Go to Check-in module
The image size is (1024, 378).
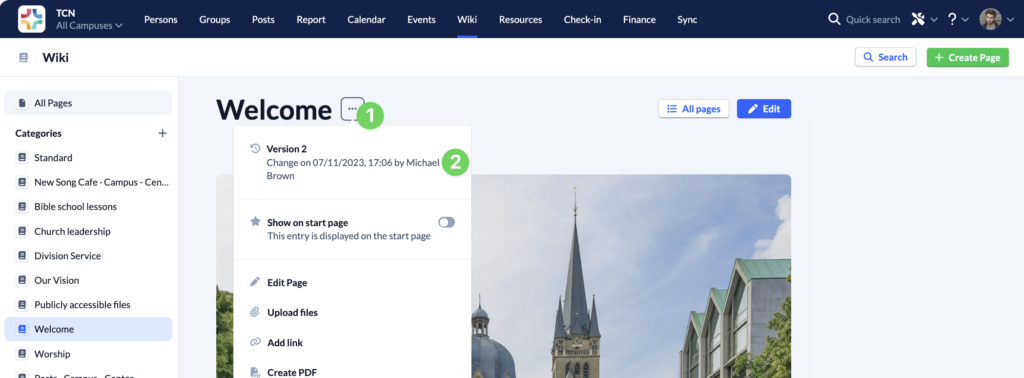(583, 20)
